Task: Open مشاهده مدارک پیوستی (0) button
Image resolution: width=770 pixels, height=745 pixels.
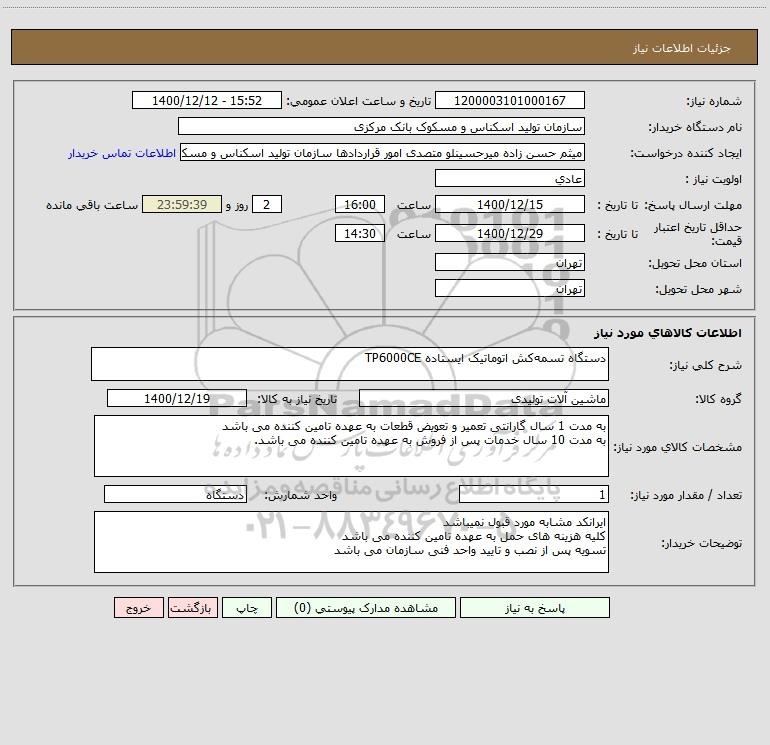Action: pos(366,607)
